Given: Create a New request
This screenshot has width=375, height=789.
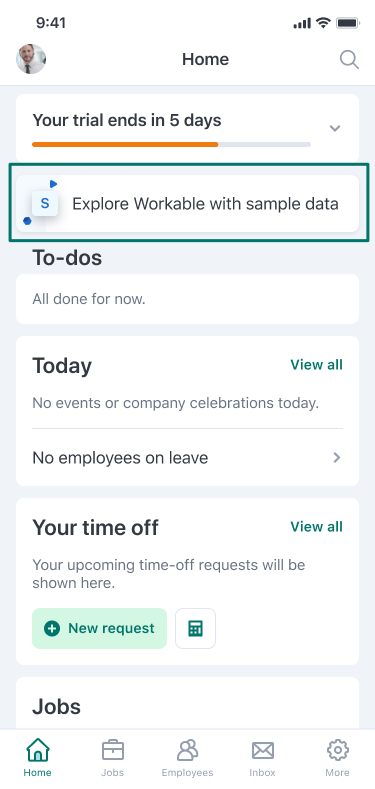Looking at the screenshot, I should (x=99, y=628).
